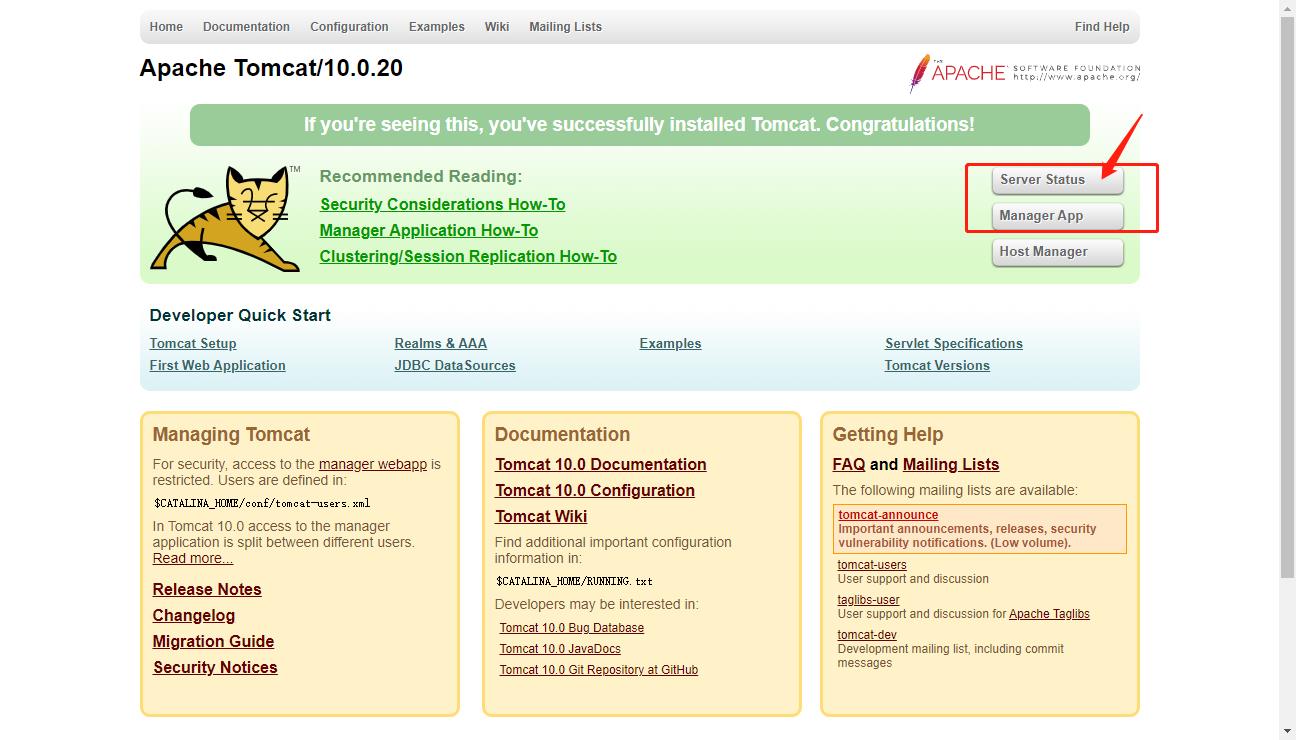Click the Developer Quick Start heading
1296x740 pixels.
click(x=240, y=315)
